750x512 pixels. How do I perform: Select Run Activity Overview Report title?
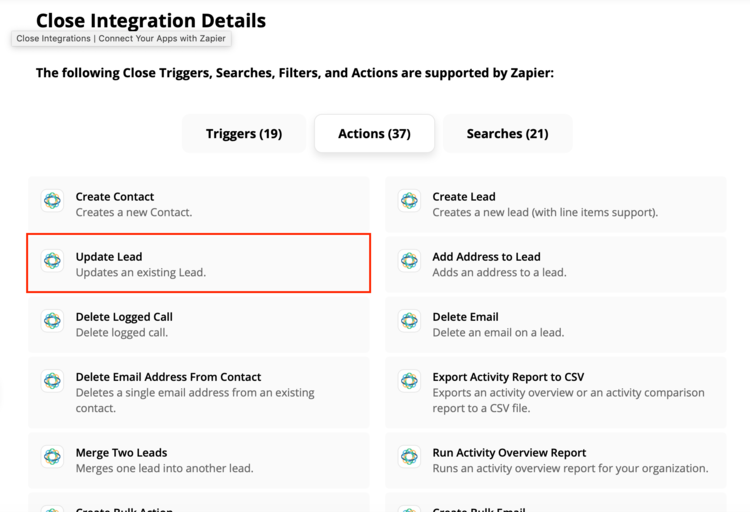pos(509,453)
